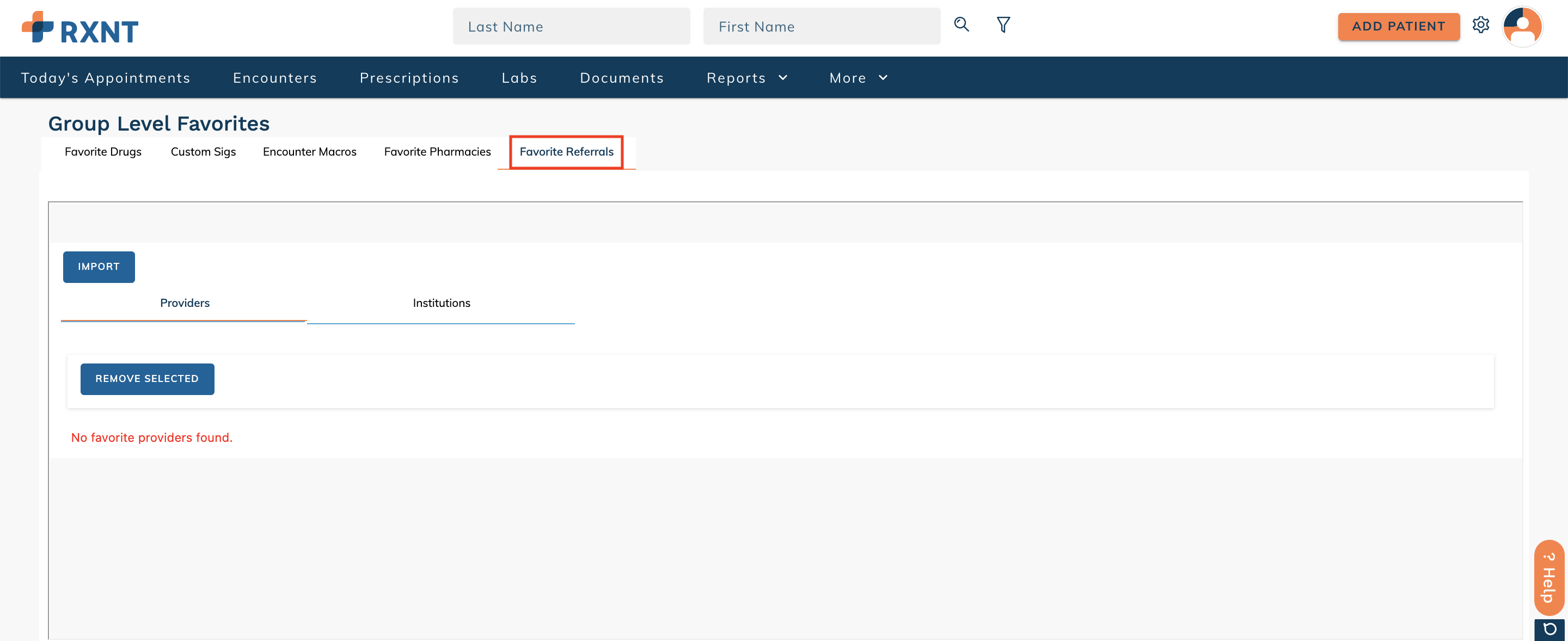The image size is (1568, 641).
Task: Expand the More dropdown menu
Action: [858, 78]
